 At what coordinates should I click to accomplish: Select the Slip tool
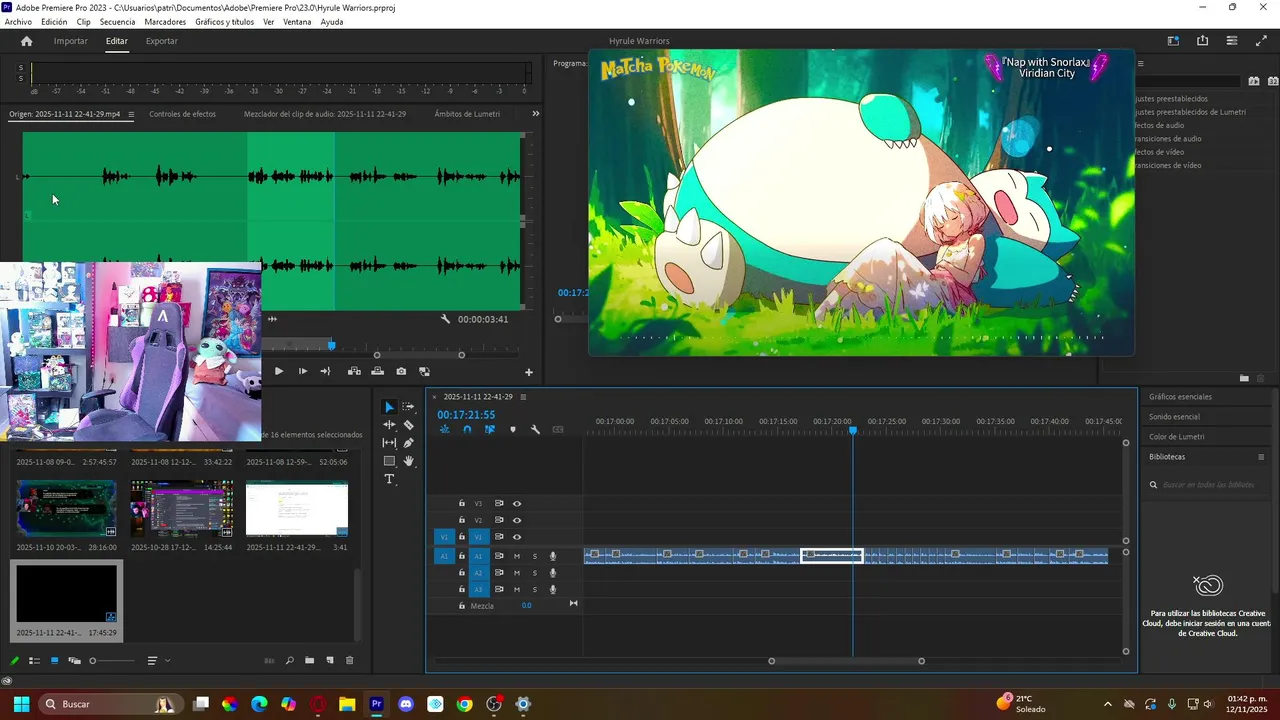pyautogui.click(x=389, y=443)
